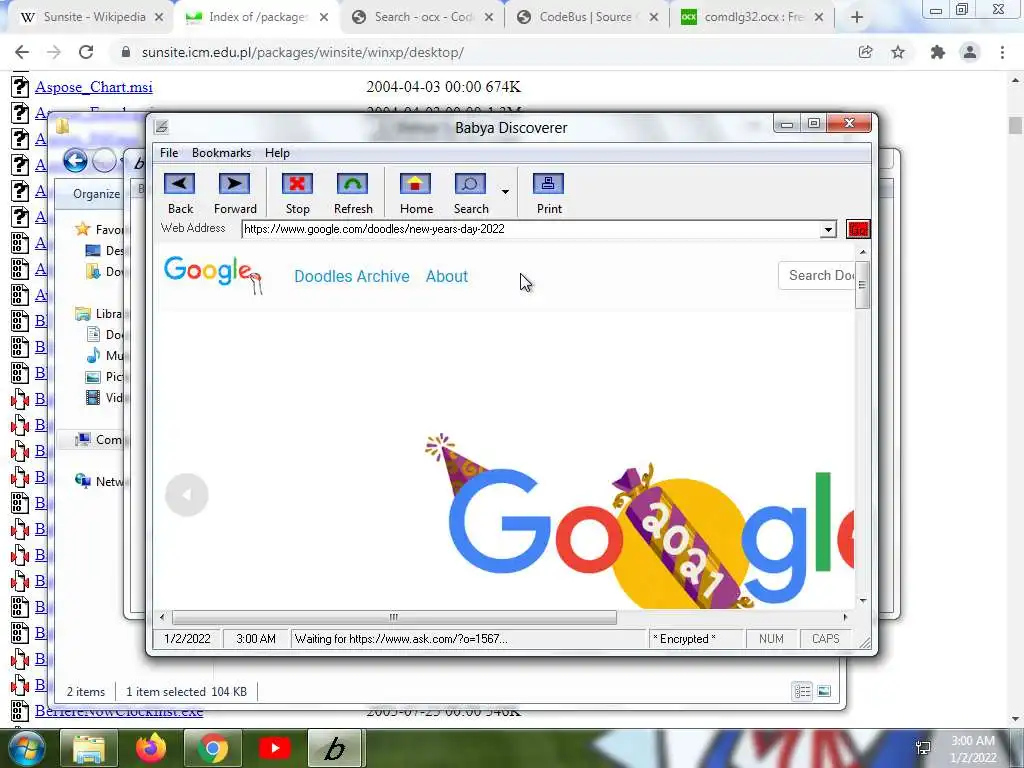Select Favorites in Explorer navigation pane

(99, 229)
